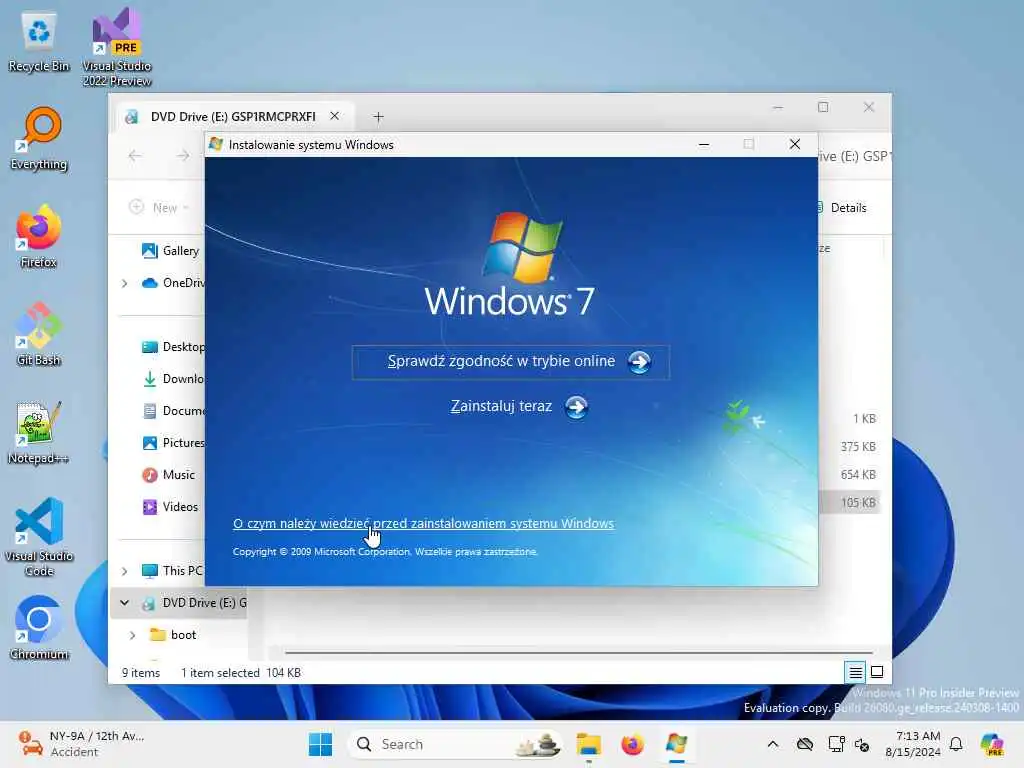Image resolution: width=1024 pixels, height=768 pixels.
Task: Select the 1 KB file row
Action: click(849, 419)
